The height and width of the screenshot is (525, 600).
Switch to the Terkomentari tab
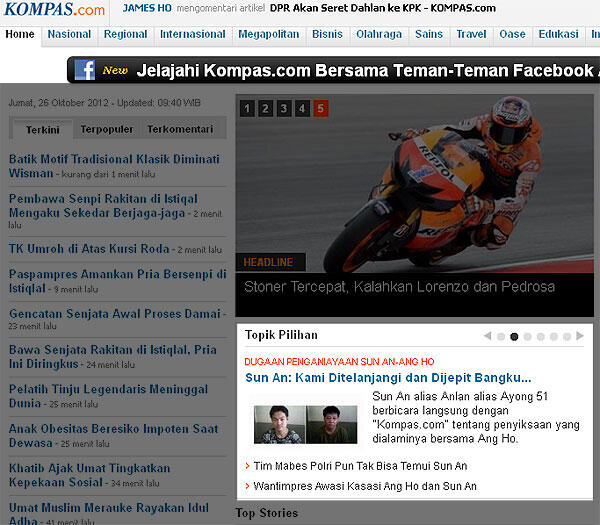pyautogui.click(x=180, y=129)
